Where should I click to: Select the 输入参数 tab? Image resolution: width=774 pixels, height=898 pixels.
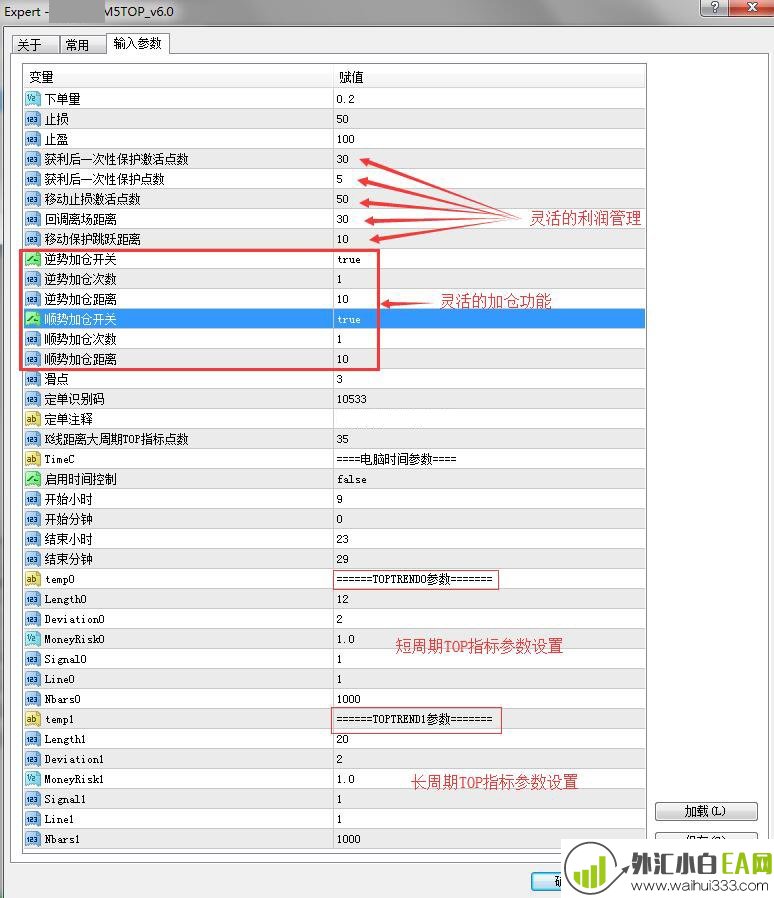click(137, 44)
